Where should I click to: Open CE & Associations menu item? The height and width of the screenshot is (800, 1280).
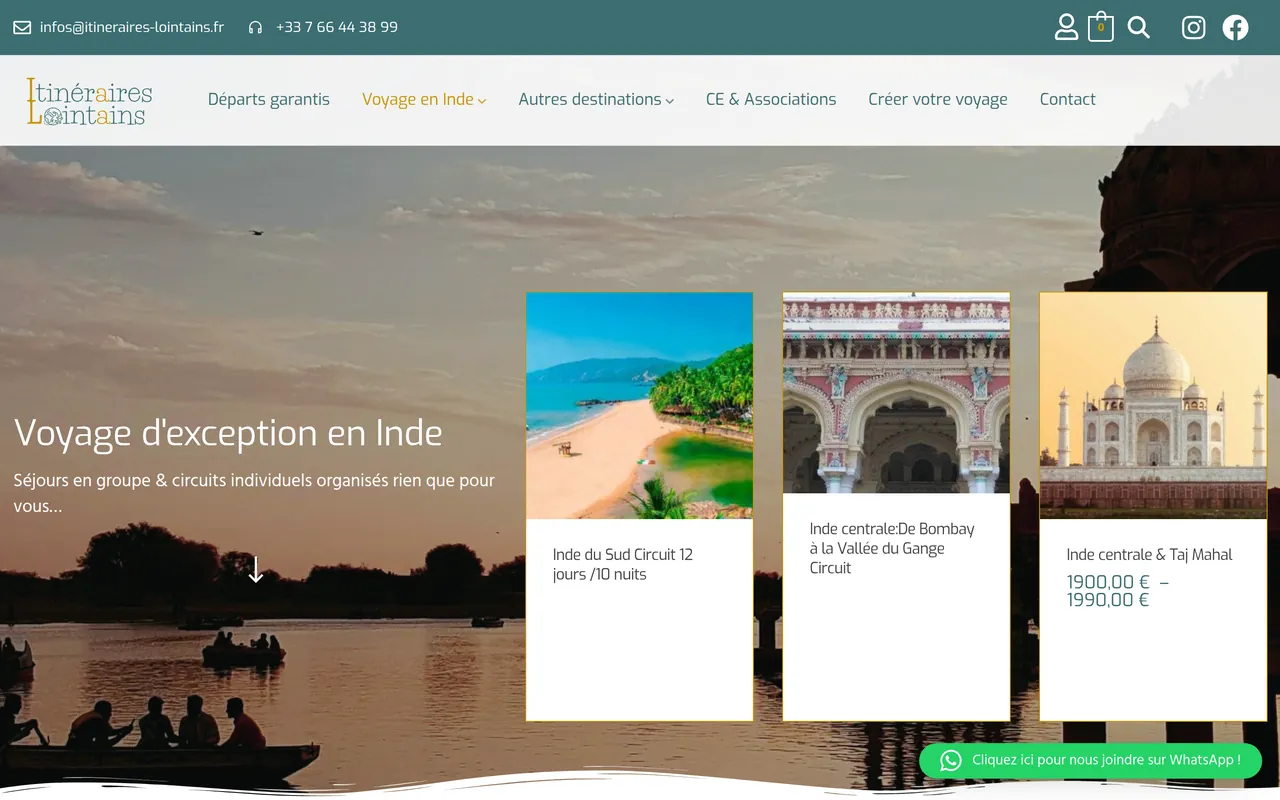pyautogui.click(x=771, y=99)
